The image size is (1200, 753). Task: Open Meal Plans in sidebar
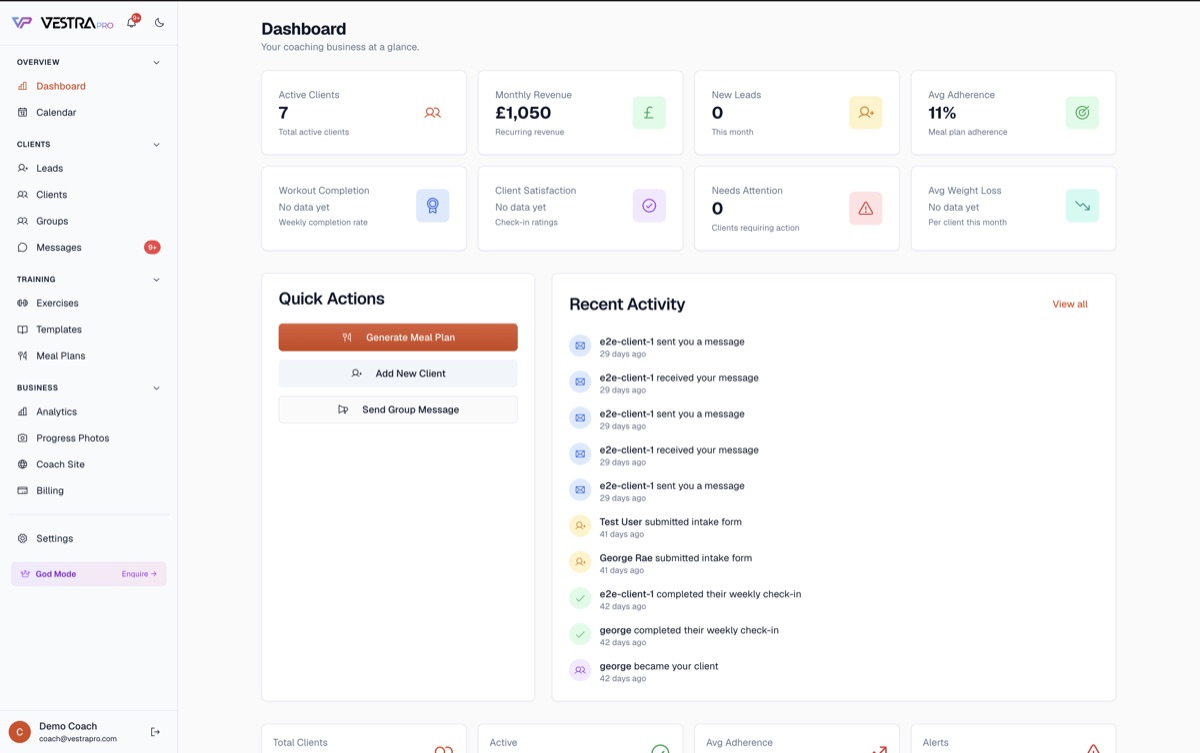(88, 355)
